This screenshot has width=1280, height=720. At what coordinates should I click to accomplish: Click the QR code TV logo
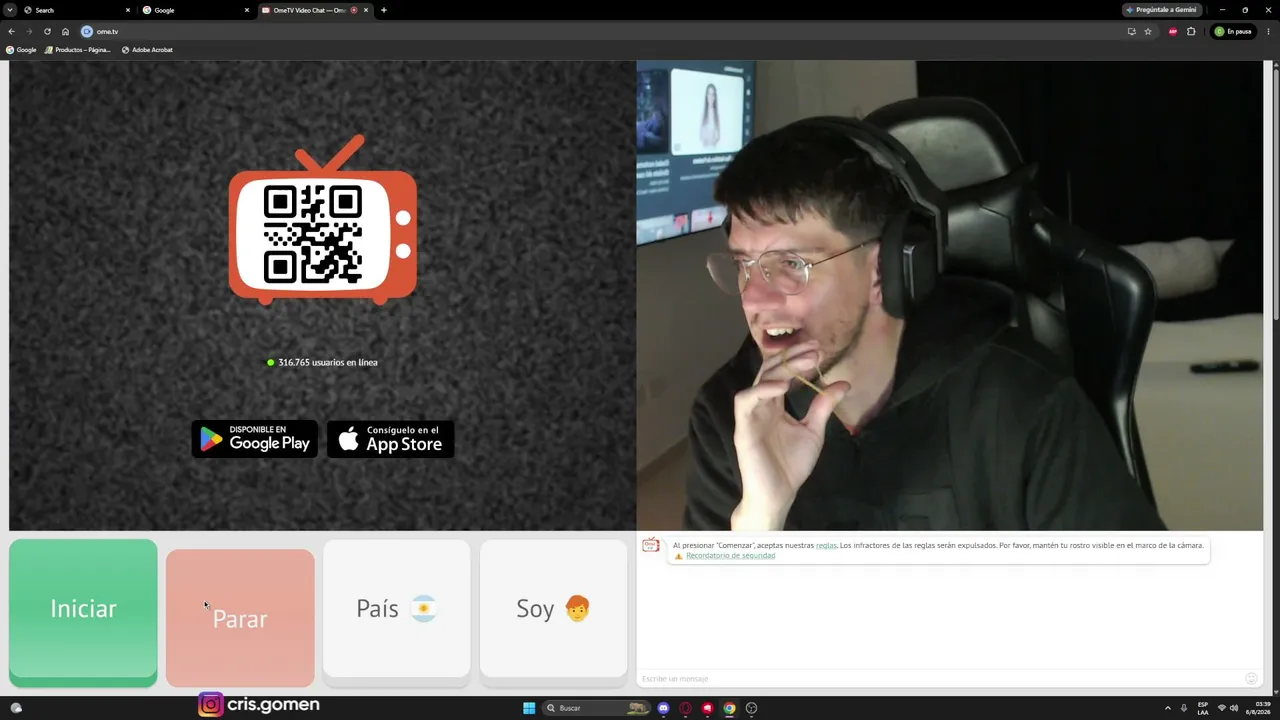(x=322, y=220)
